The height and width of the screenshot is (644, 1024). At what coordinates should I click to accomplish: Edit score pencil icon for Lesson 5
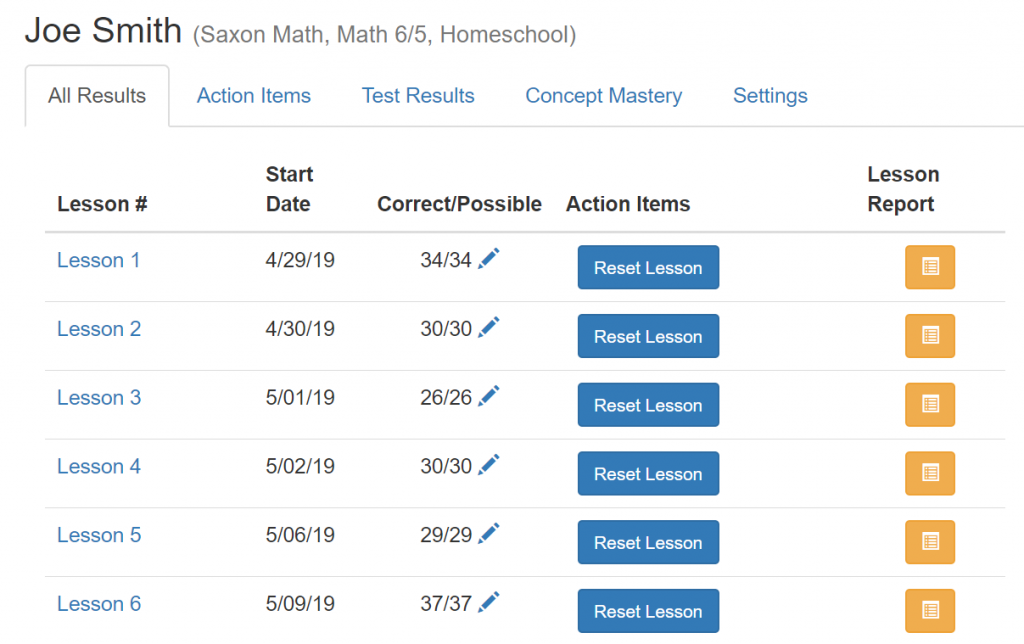[488, 534]
